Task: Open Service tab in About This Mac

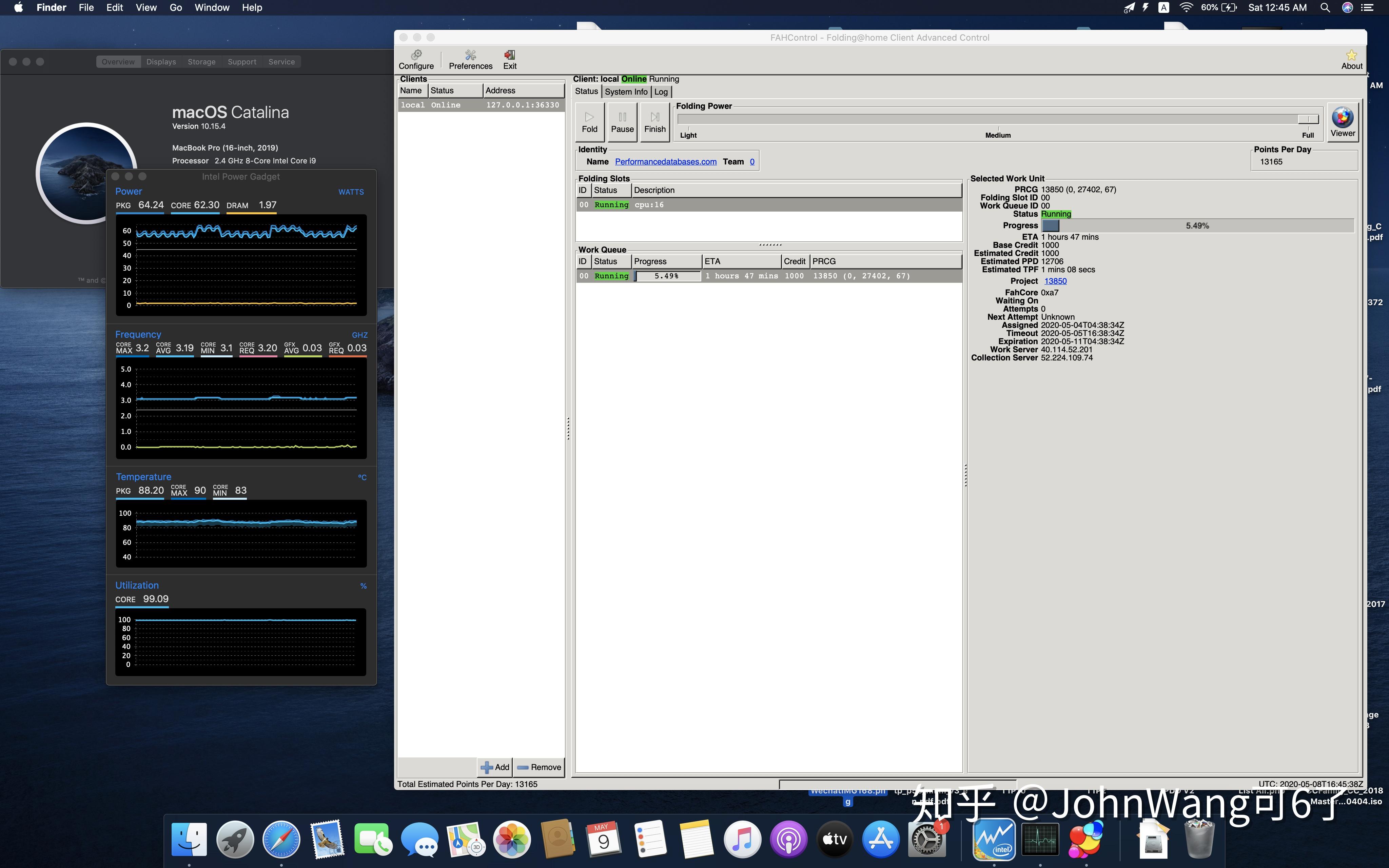Action: (x=282, y=62)
